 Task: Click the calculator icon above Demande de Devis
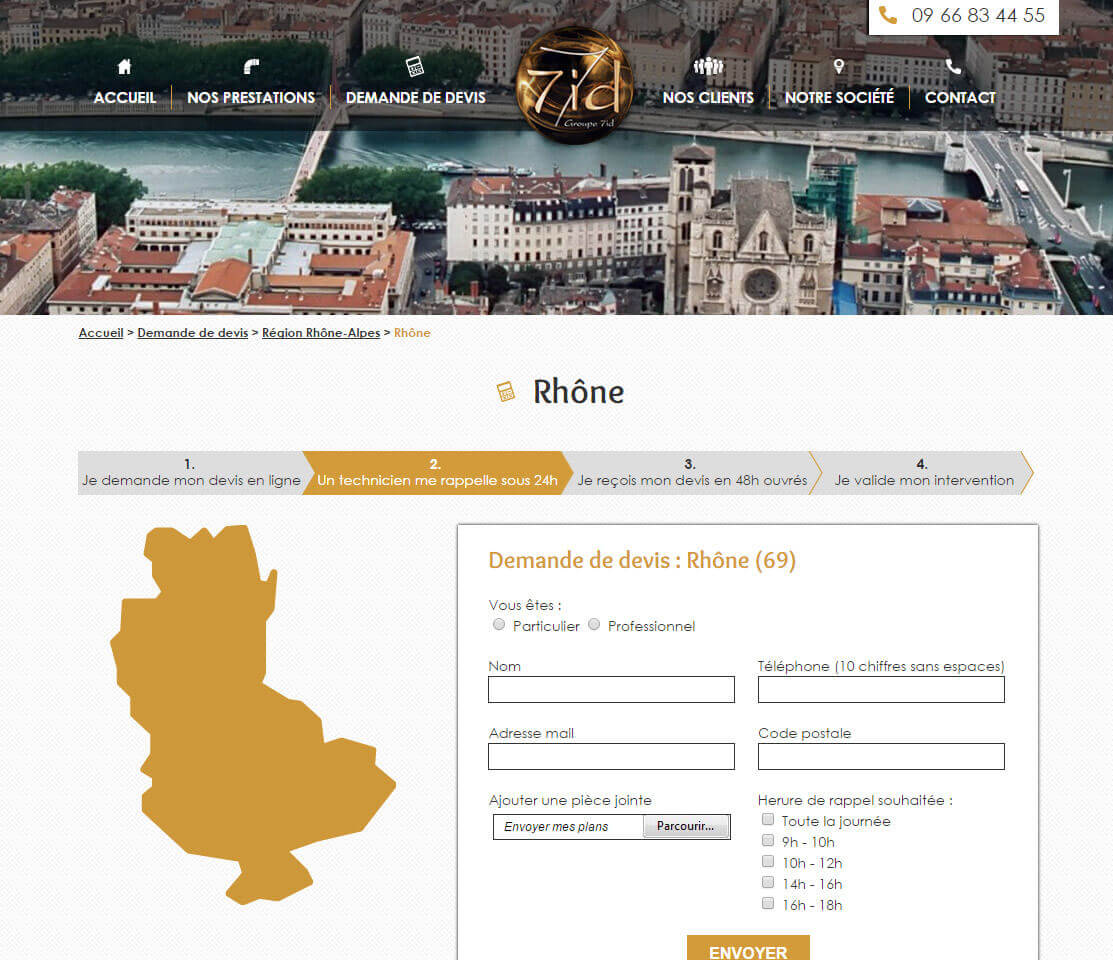(x=415, y=67)
